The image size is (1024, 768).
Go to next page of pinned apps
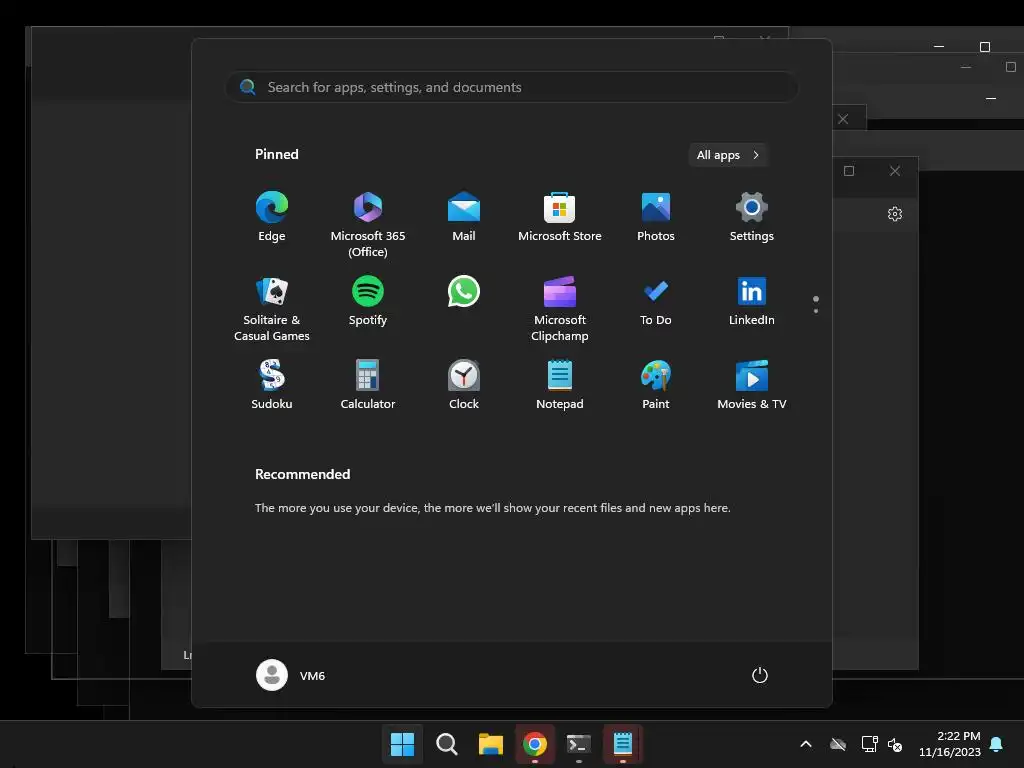click(x=816, y=311)
